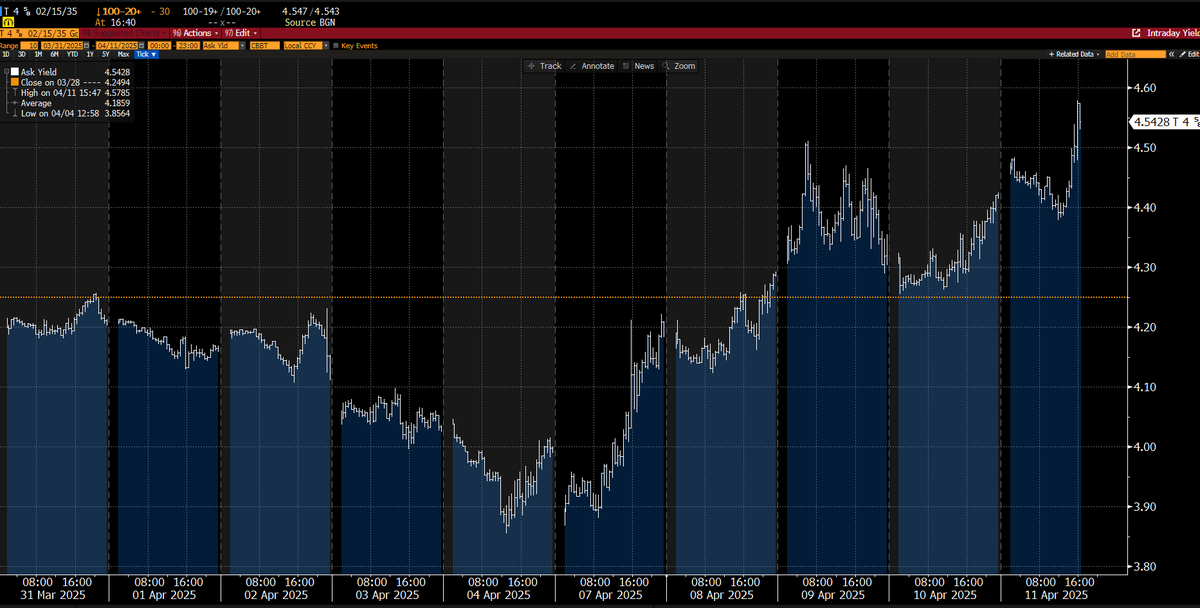Expand the CBBT source dropdown
Image resolution: width=1200 pixels, height=608 pixels.
point(265,46)
